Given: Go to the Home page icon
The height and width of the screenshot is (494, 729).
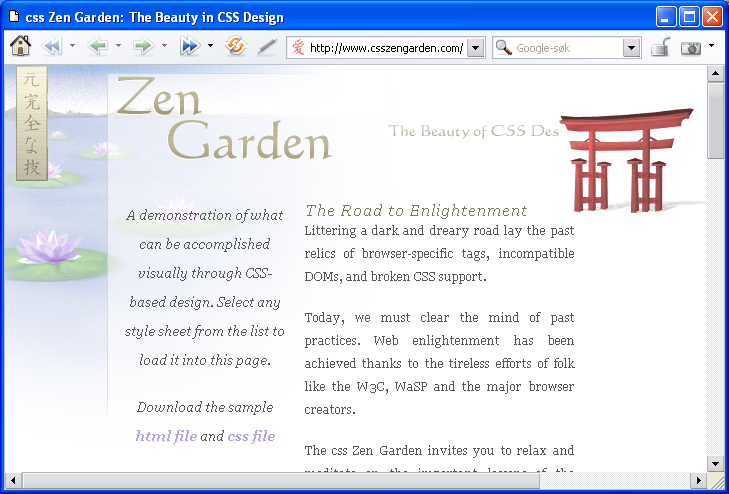Looking at the screenshot, I should coord(20,46).
